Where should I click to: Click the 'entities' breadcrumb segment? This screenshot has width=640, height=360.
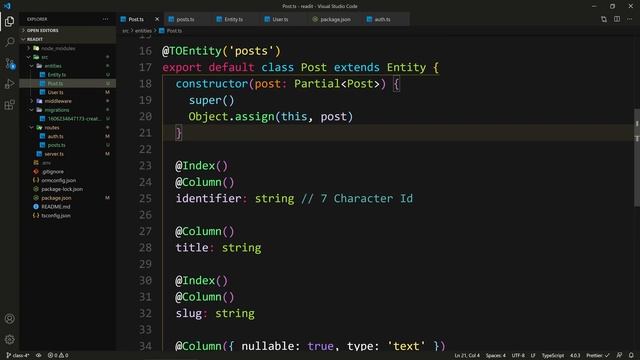point(143,31)
